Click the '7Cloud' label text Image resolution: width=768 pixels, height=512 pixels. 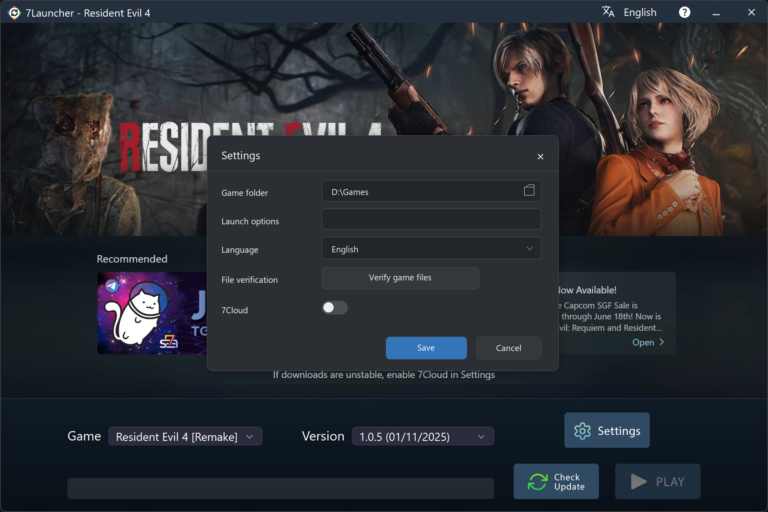[235, 310]
